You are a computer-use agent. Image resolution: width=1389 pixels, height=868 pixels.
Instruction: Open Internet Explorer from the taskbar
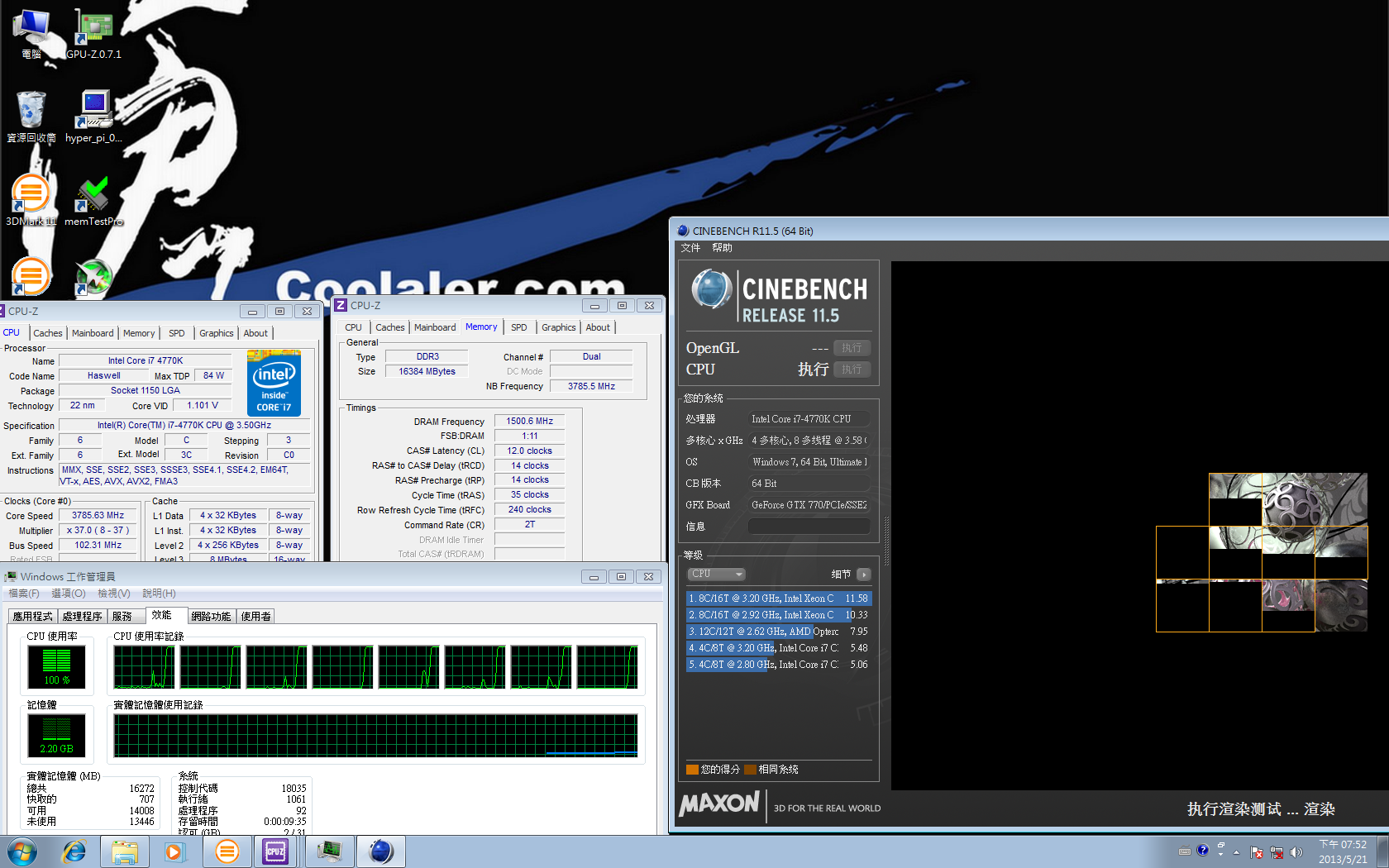click(74, 851)
